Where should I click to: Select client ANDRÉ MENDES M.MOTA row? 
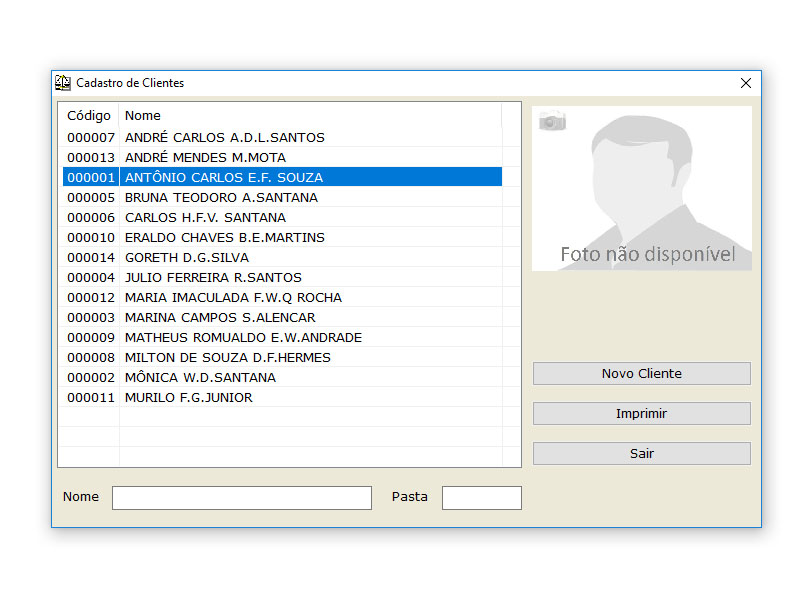click(205, 157)
